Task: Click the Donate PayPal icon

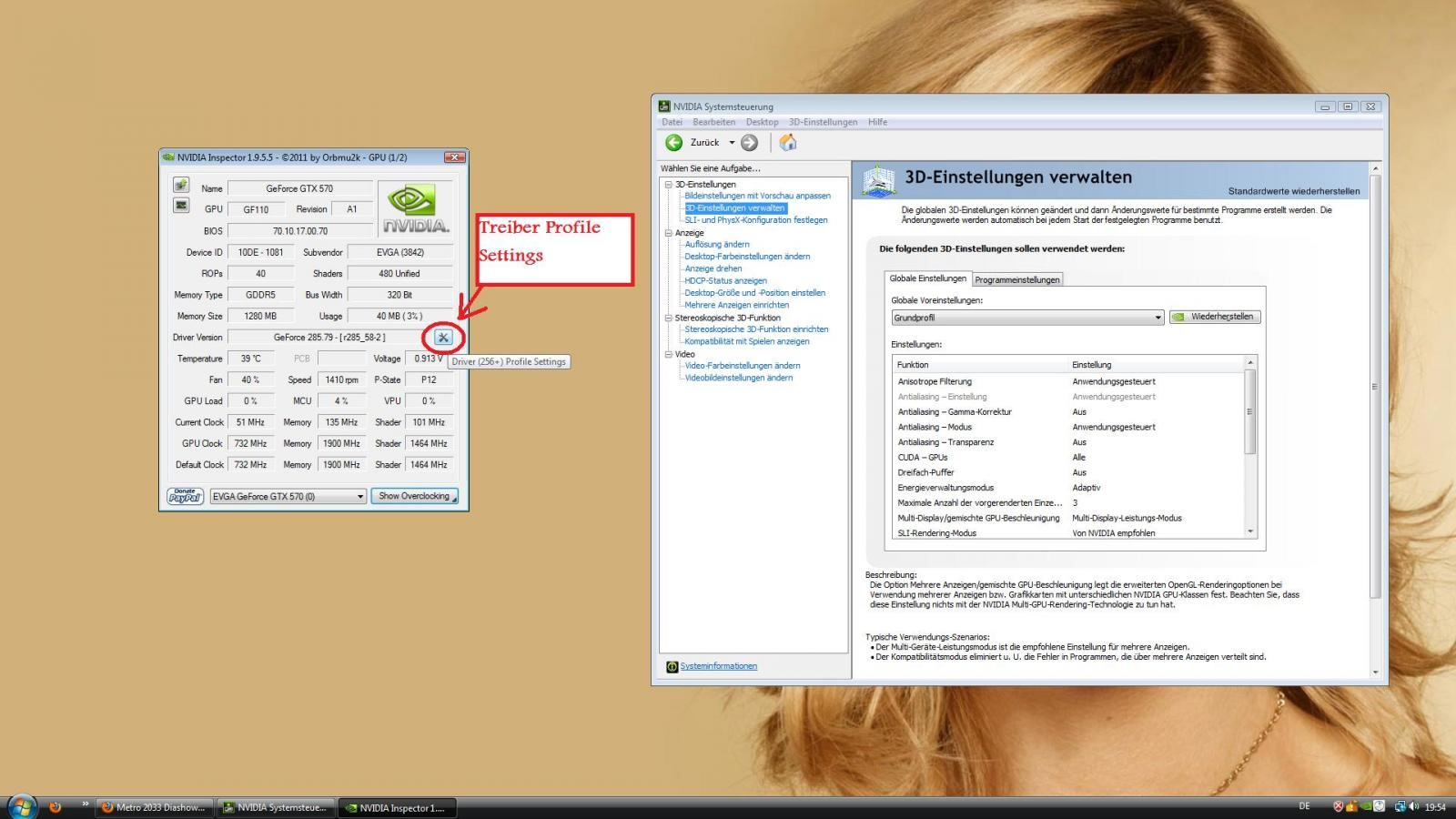Action: tap(185, 496)
